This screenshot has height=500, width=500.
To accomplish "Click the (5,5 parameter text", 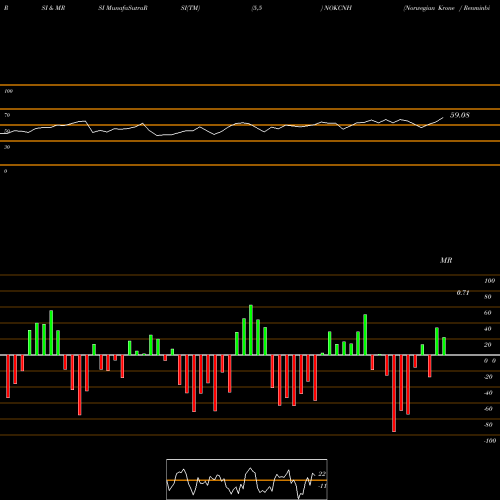I will pos(257,8).
